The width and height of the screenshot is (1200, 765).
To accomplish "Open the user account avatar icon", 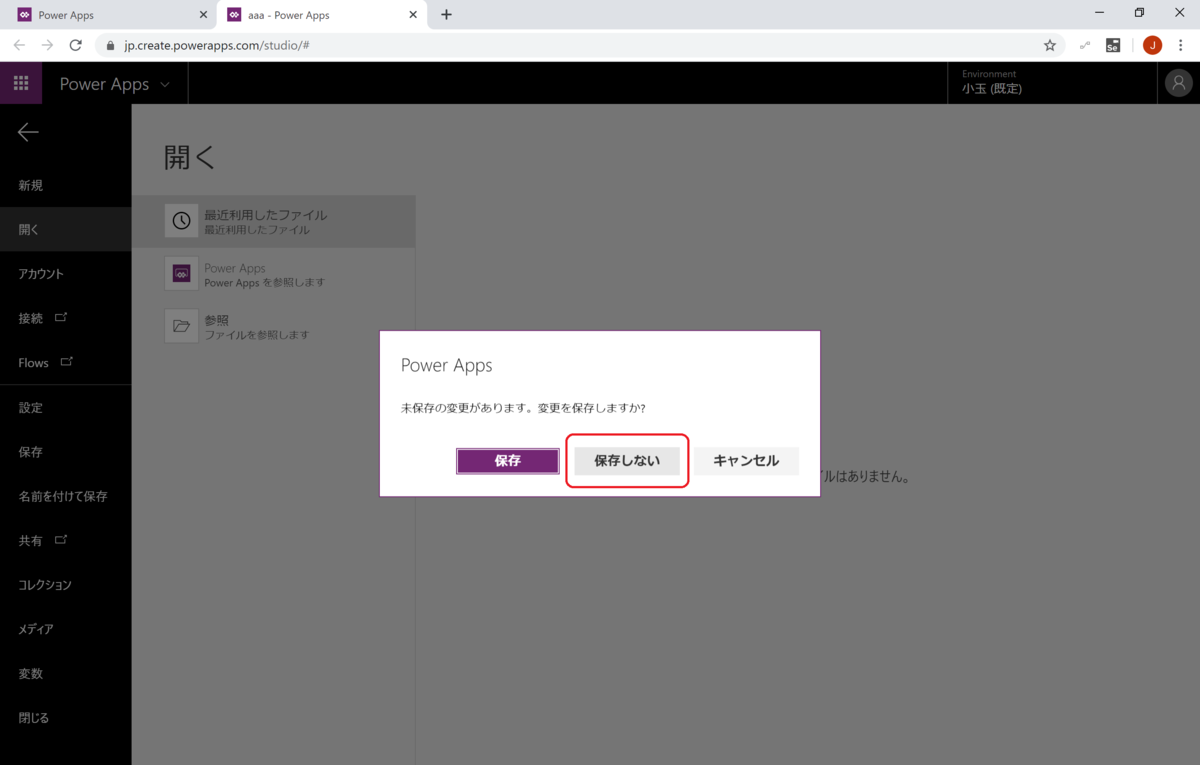I will tap(1179, 84).
